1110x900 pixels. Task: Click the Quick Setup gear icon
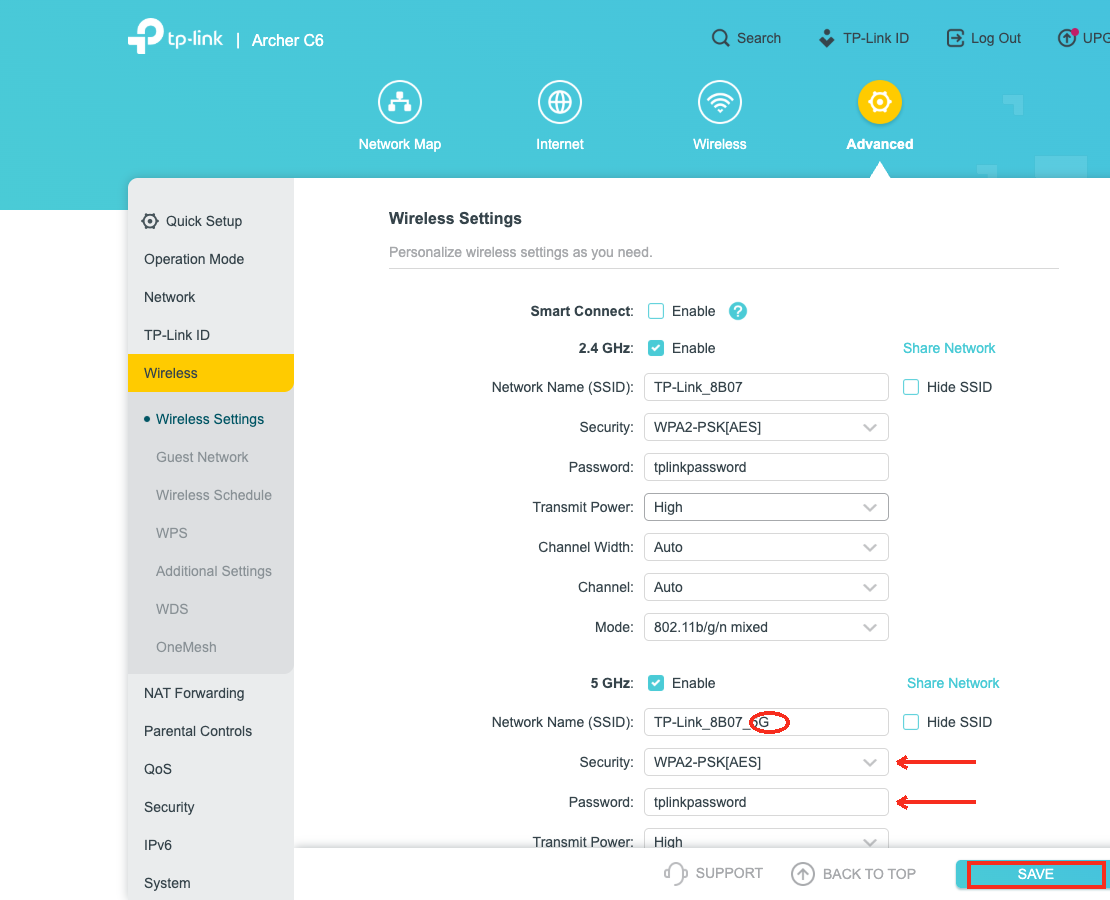point(149,221)
